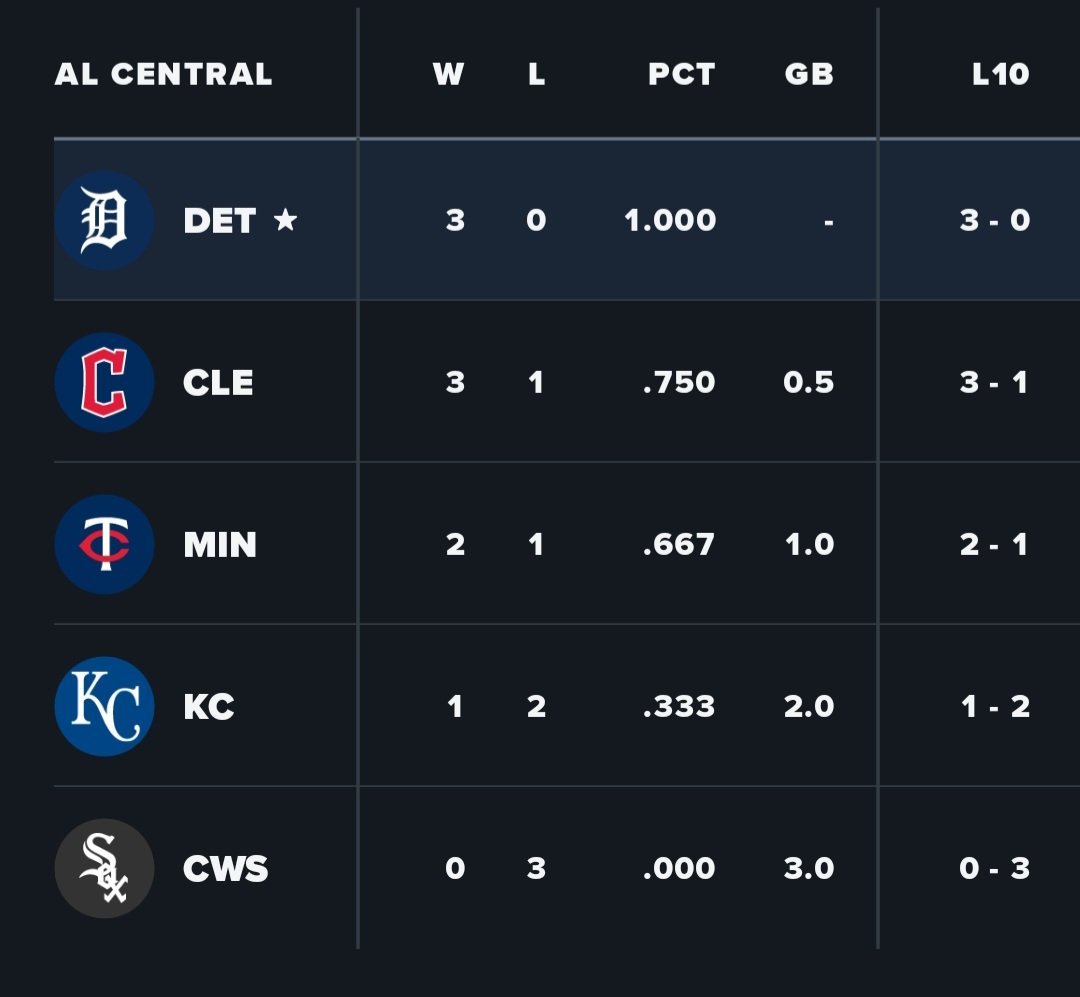Screen dimensions: 1080x997
Task: Click the Minnesota Twins logo
Action: click(104, 544)
